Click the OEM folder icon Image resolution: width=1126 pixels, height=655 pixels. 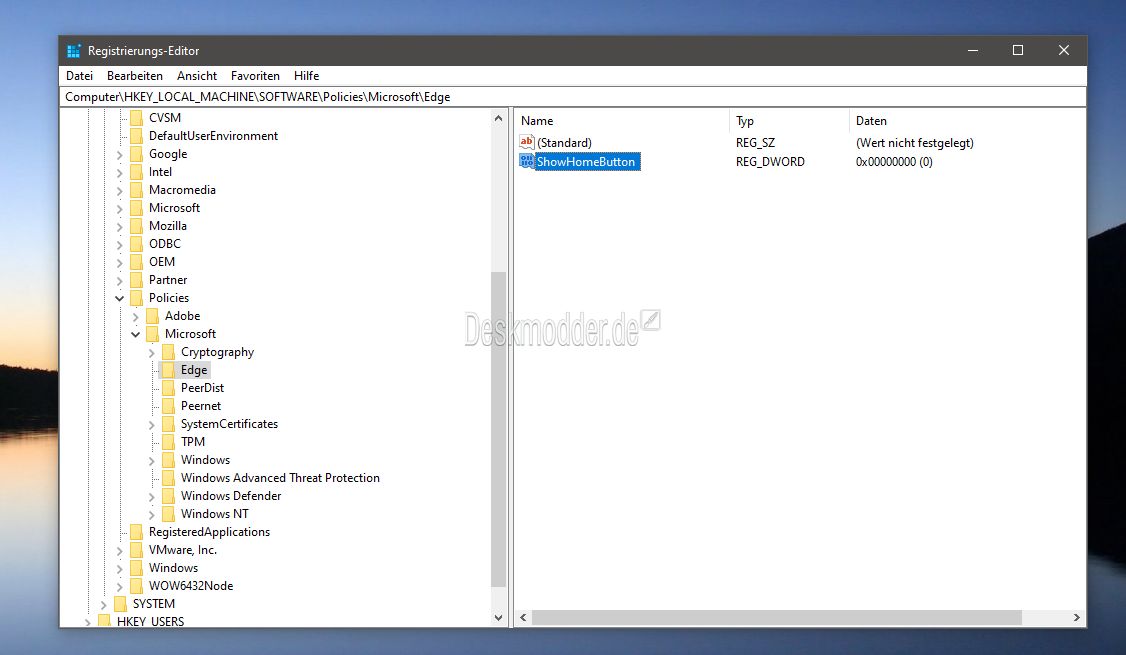[x=136, y=261]
